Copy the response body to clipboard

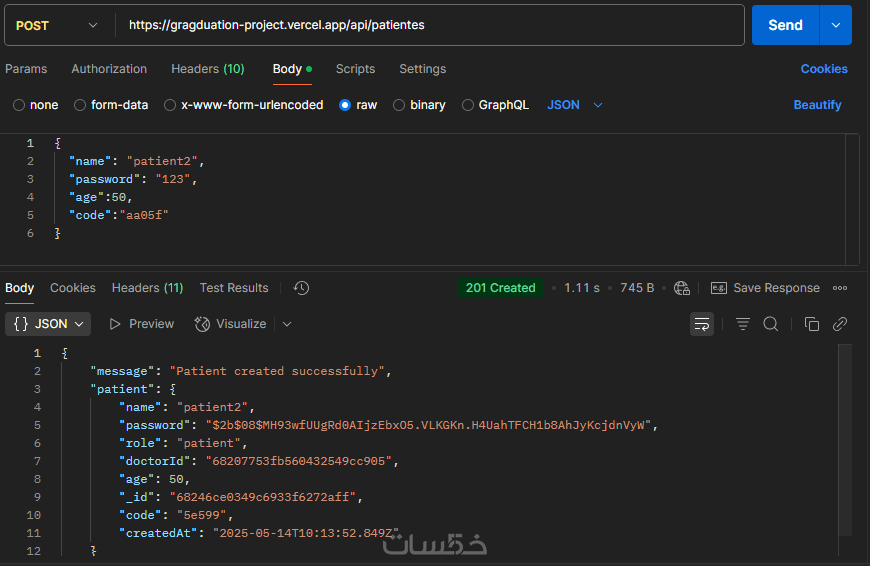[x=812, y=324]
